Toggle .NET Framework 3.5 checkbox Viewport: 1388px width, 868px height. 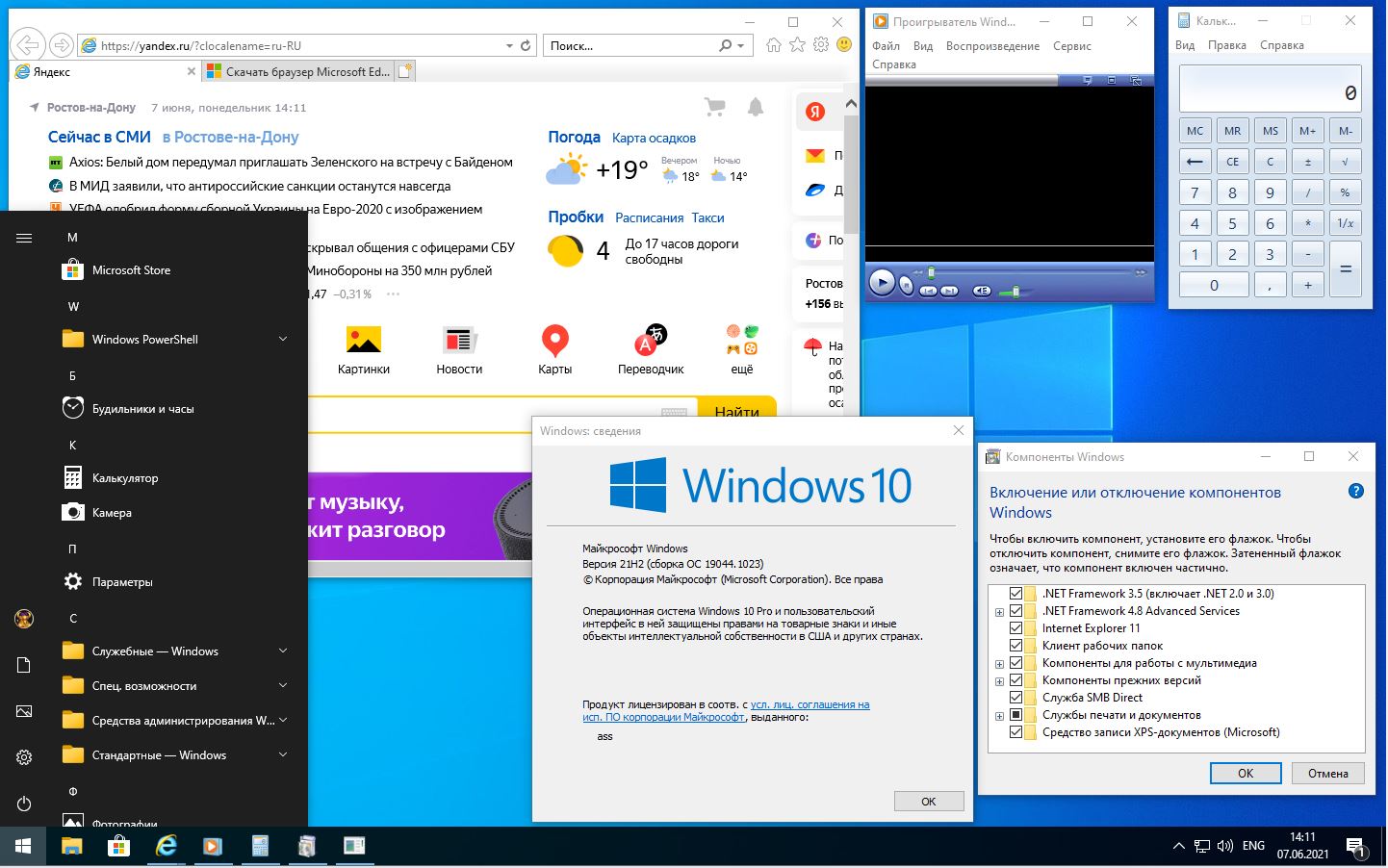pos(1015,594)
